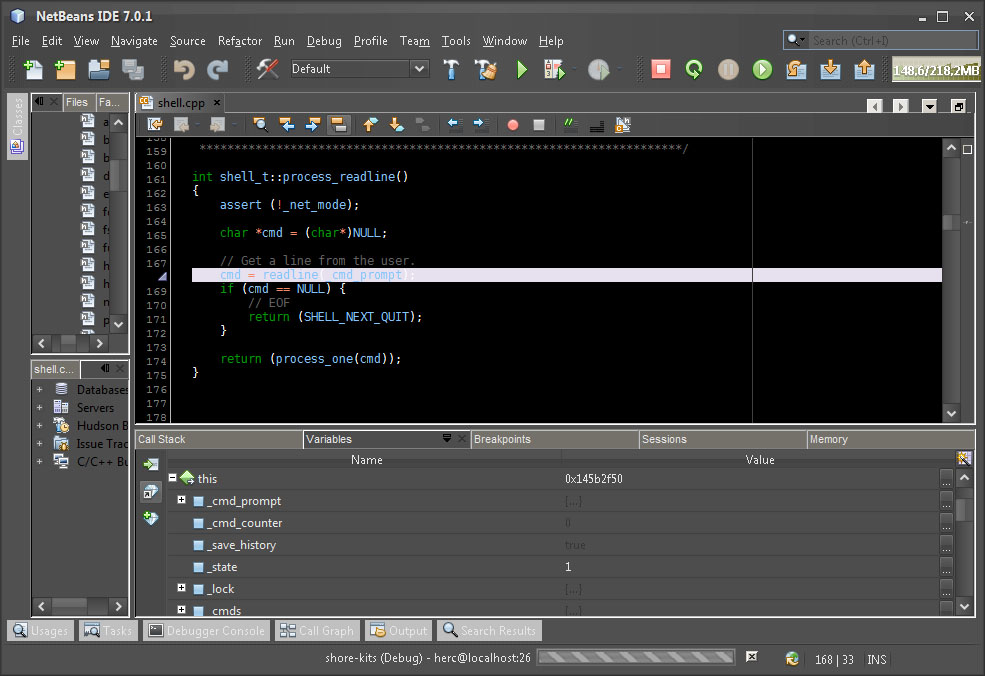Screen dimensions: 985x676
Task: Click the Search (Ctrl+I) input field
Action: [x=892, y=40]
